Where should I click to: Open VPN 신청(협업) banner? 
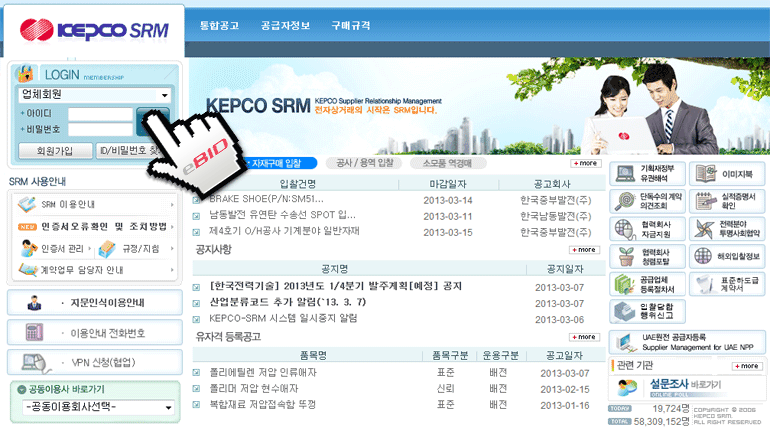coord(95,363)
